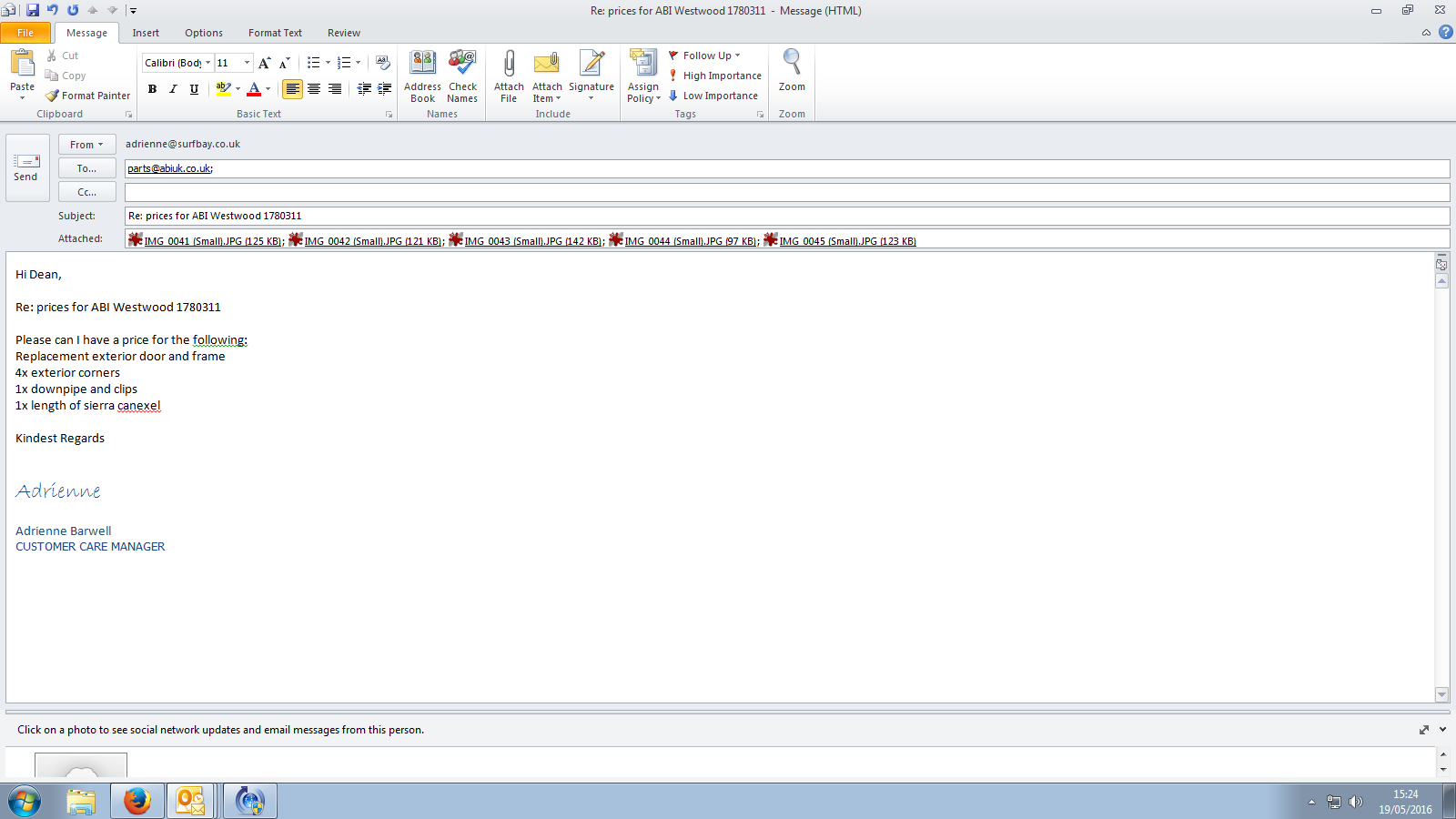
Task: Minimize the ribbon with the caret icon
Action: [1426, 33]
